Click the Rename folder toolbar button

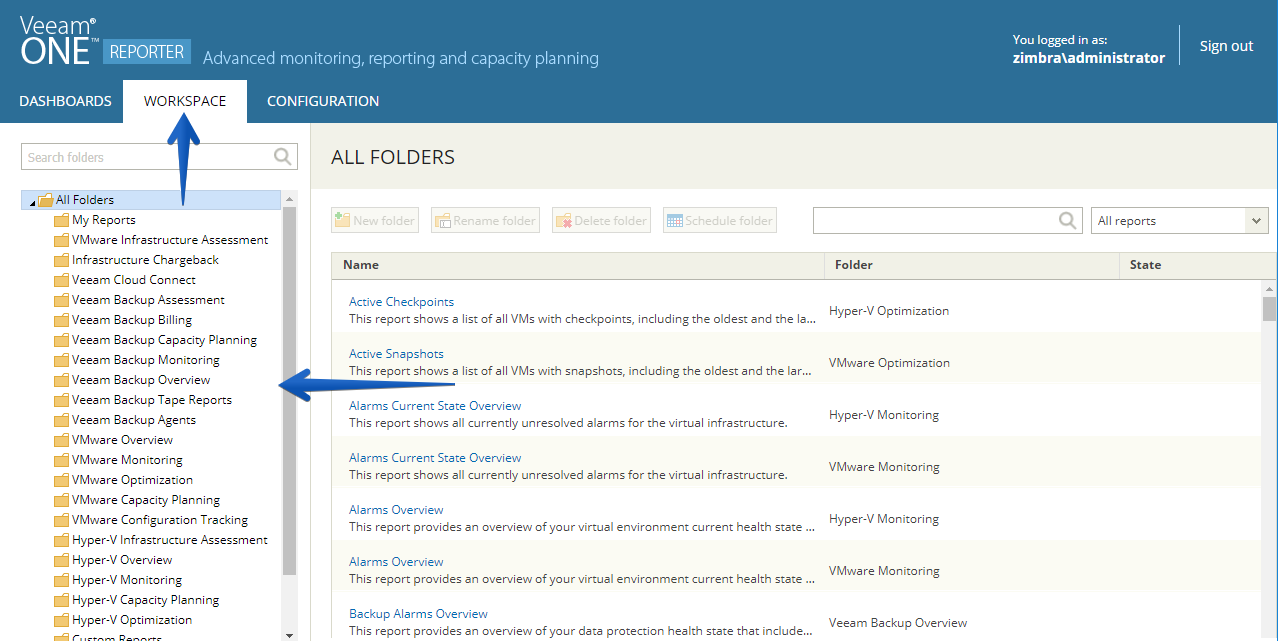[x=485, y=221]
